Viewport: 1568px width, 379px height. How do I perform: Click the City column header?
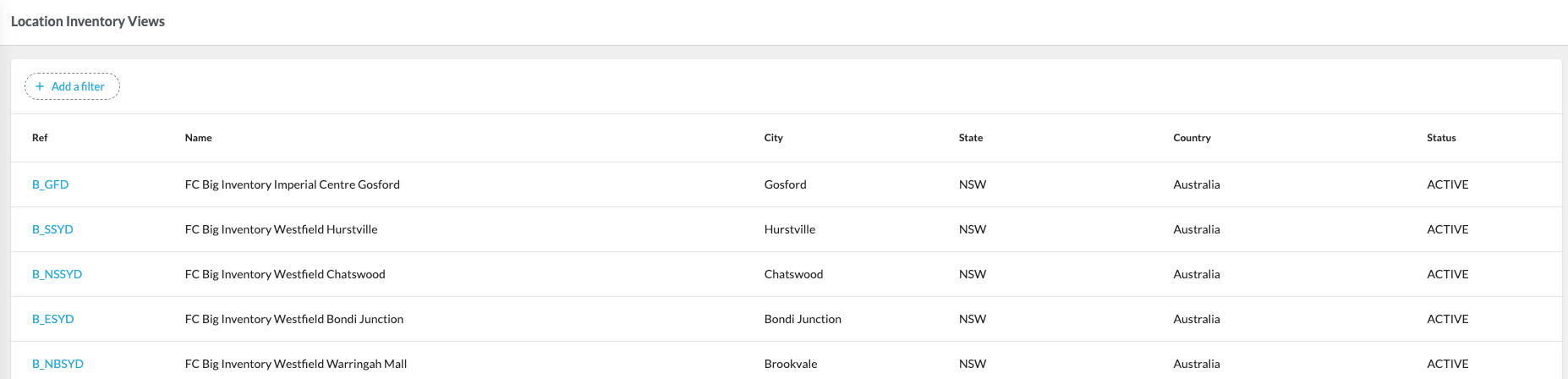pos(773,138)
